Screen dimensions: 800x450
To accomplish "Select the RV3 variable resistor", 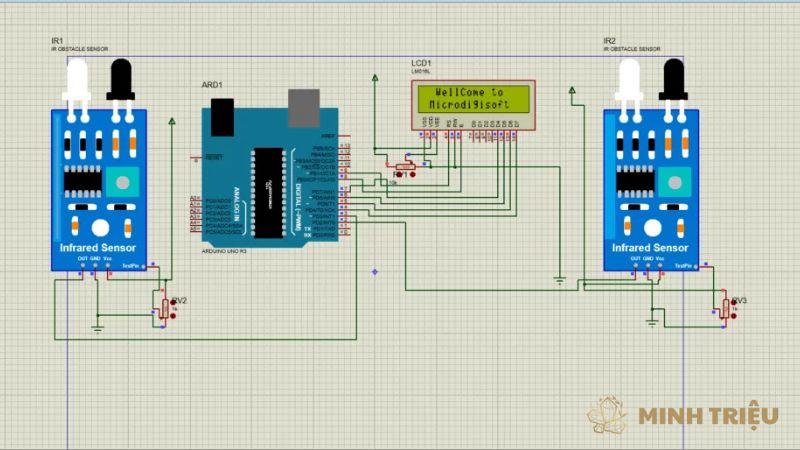I will pos(726,308).
